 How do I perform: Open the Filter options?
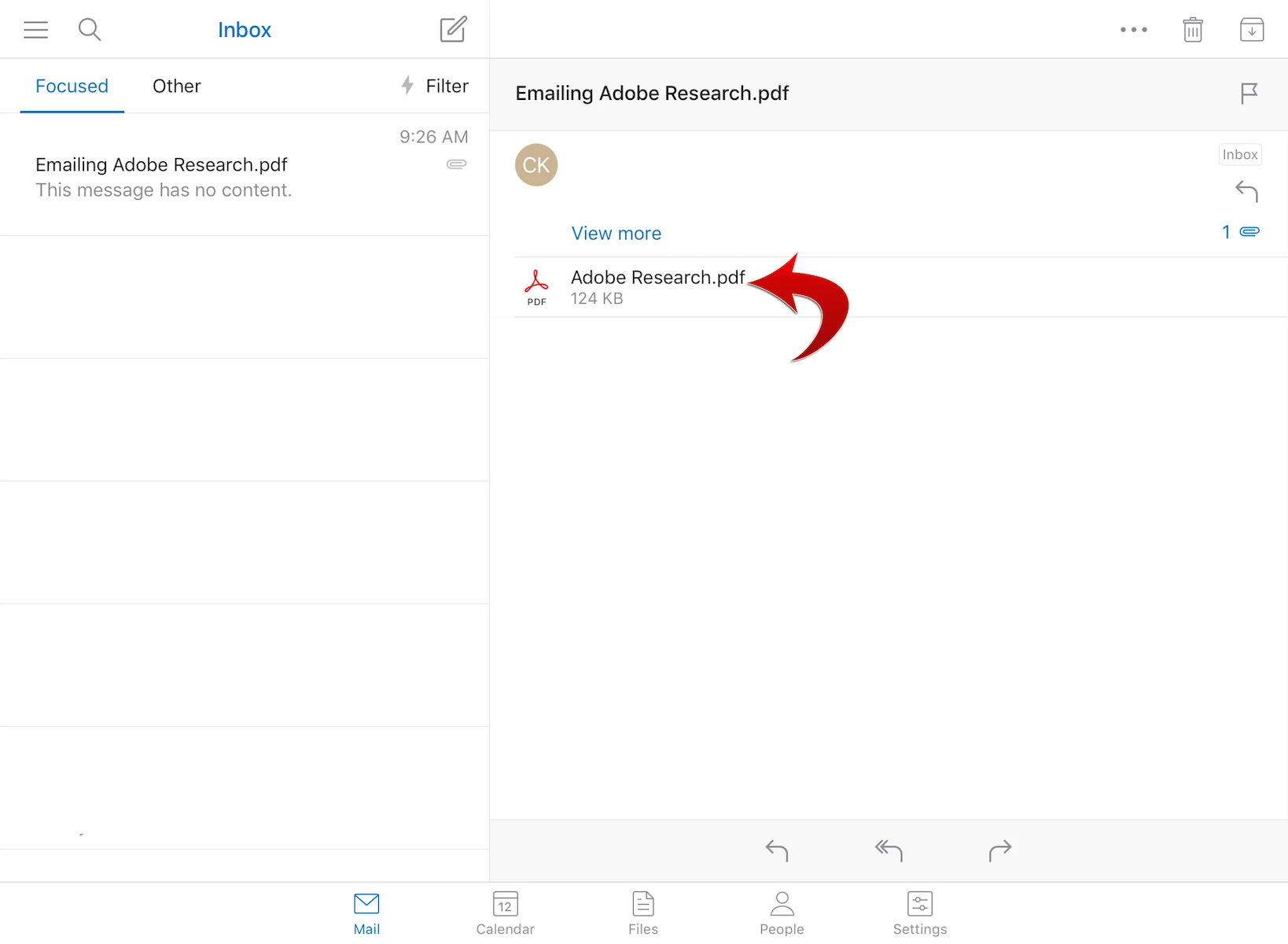(x=435, y=86)
